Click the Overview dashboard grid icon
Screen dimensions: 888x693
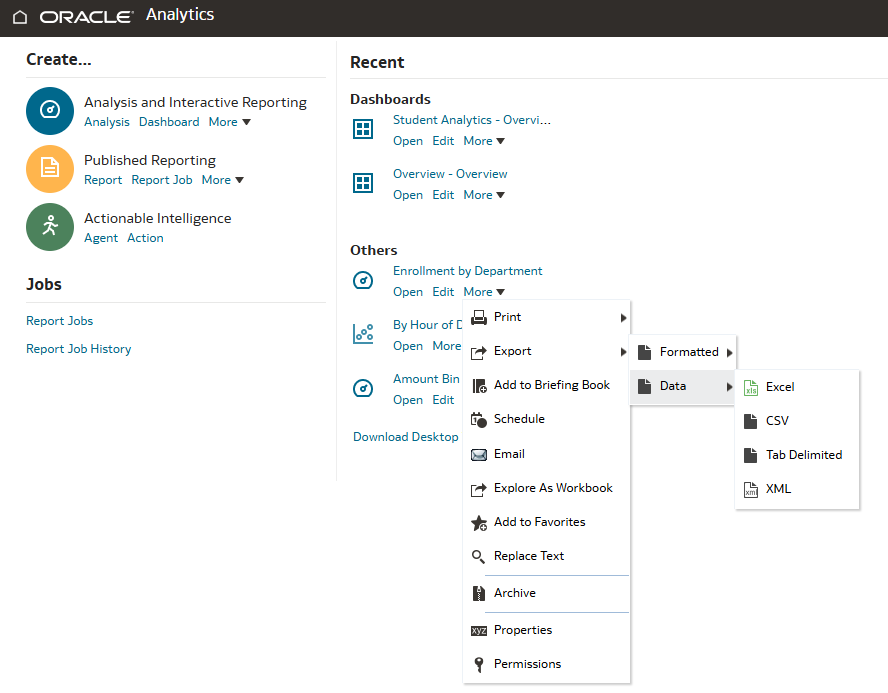tap(363, 183)
